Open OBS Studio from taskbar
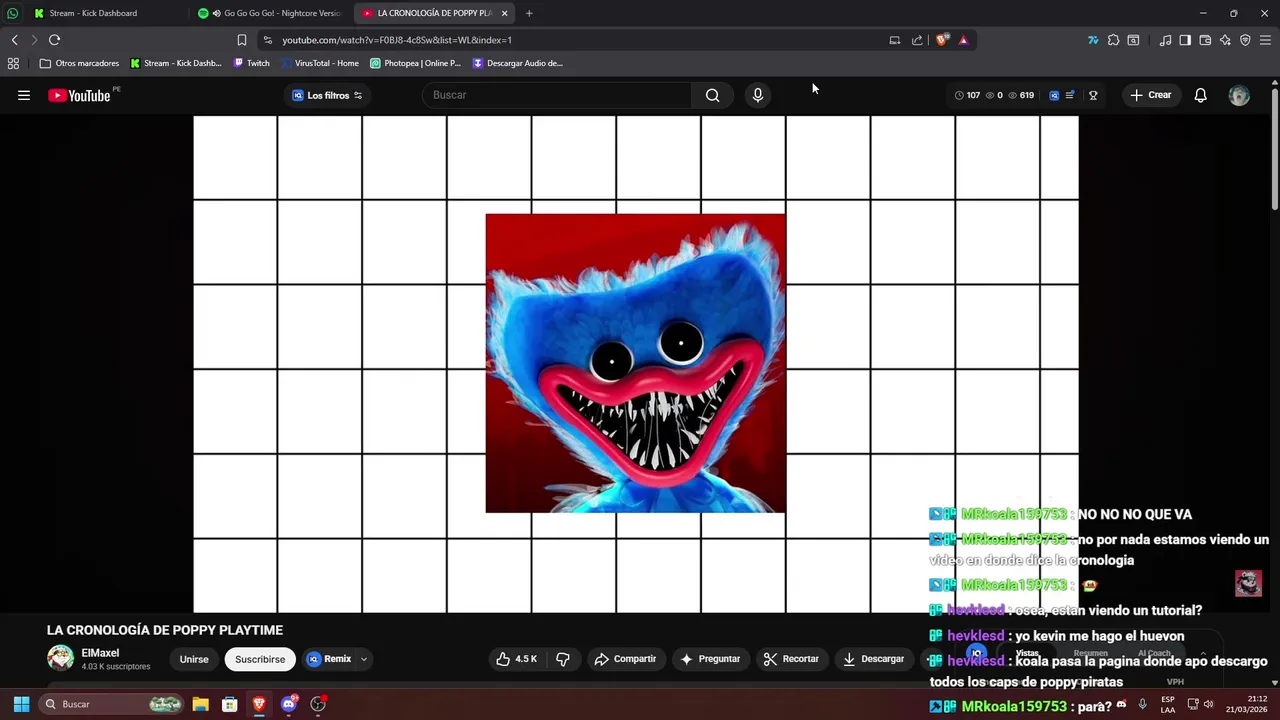Screen dimensions: 1280x720 (x=318, y=704)
